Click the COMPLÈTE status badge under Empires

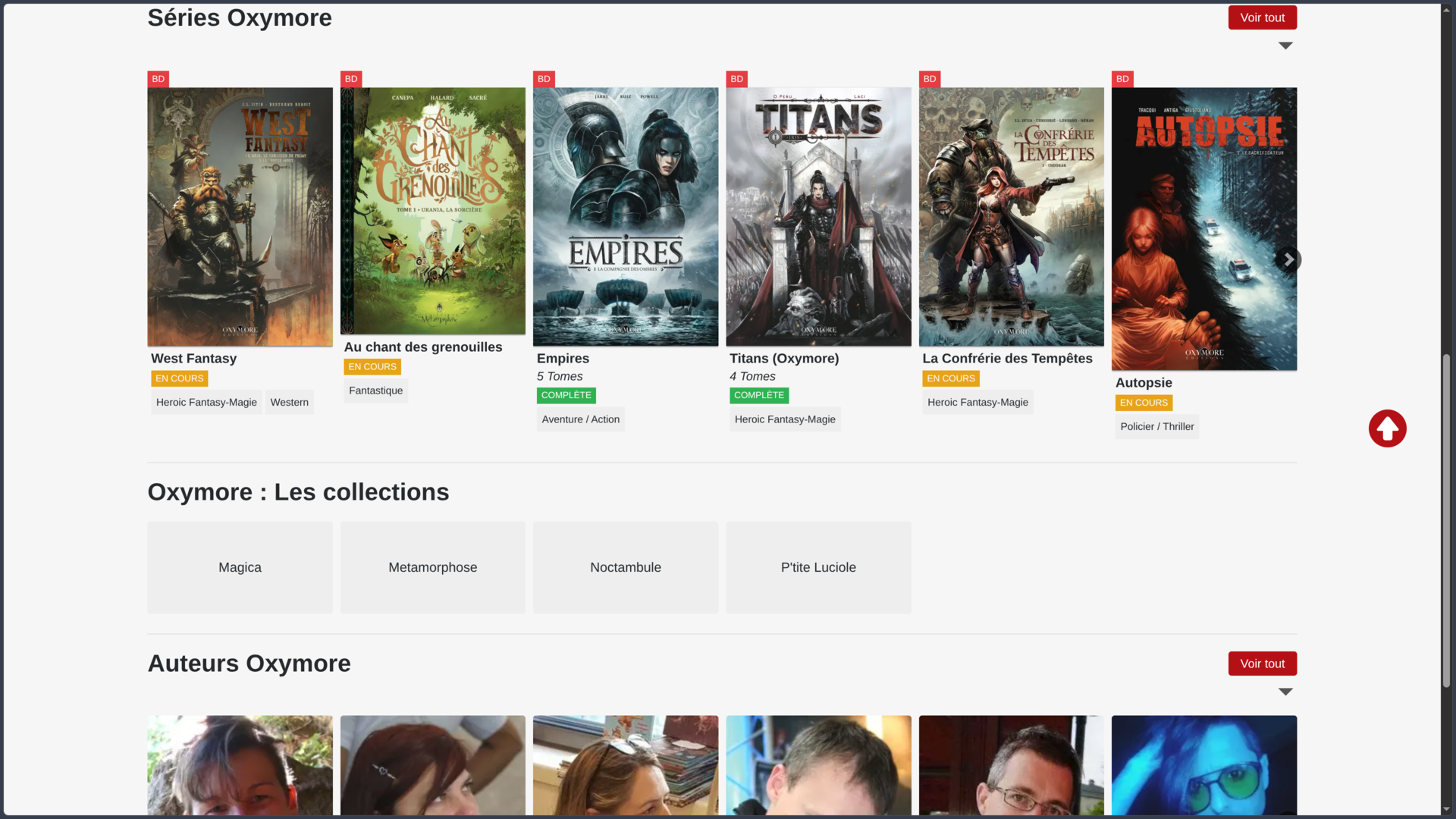566,396
